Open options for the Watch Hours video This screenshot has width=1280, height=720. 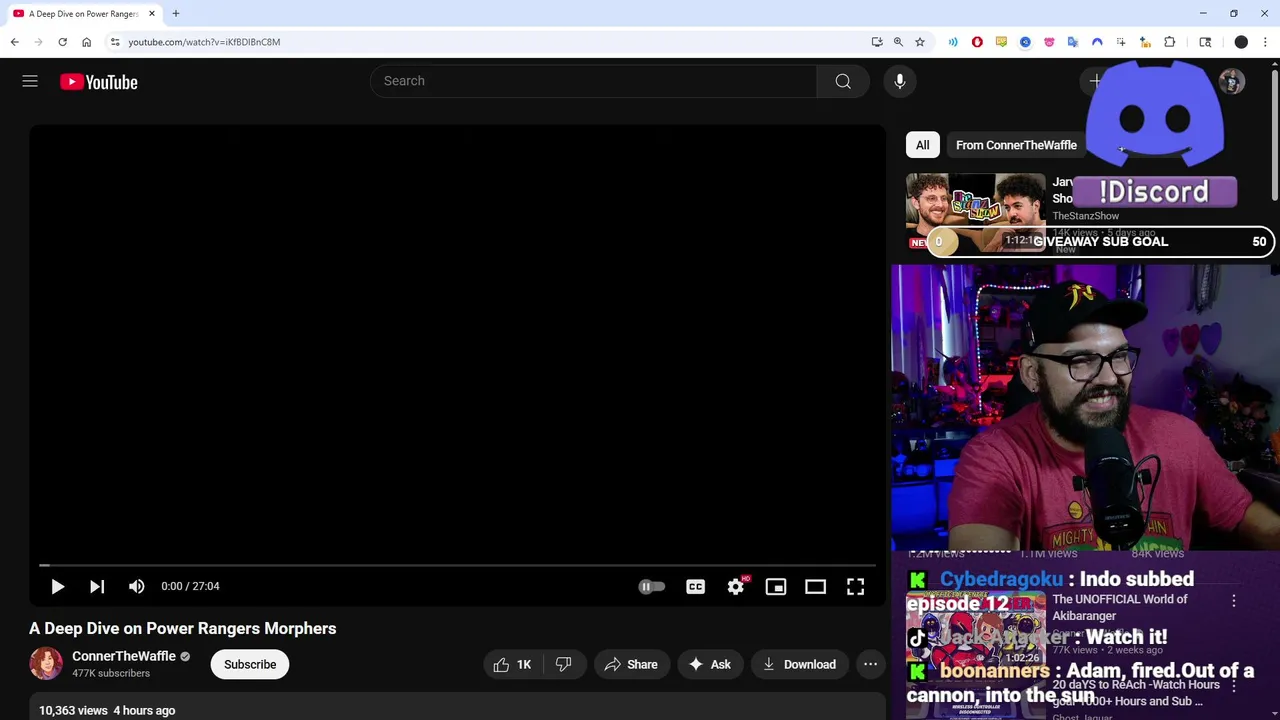click(1233, 686)
